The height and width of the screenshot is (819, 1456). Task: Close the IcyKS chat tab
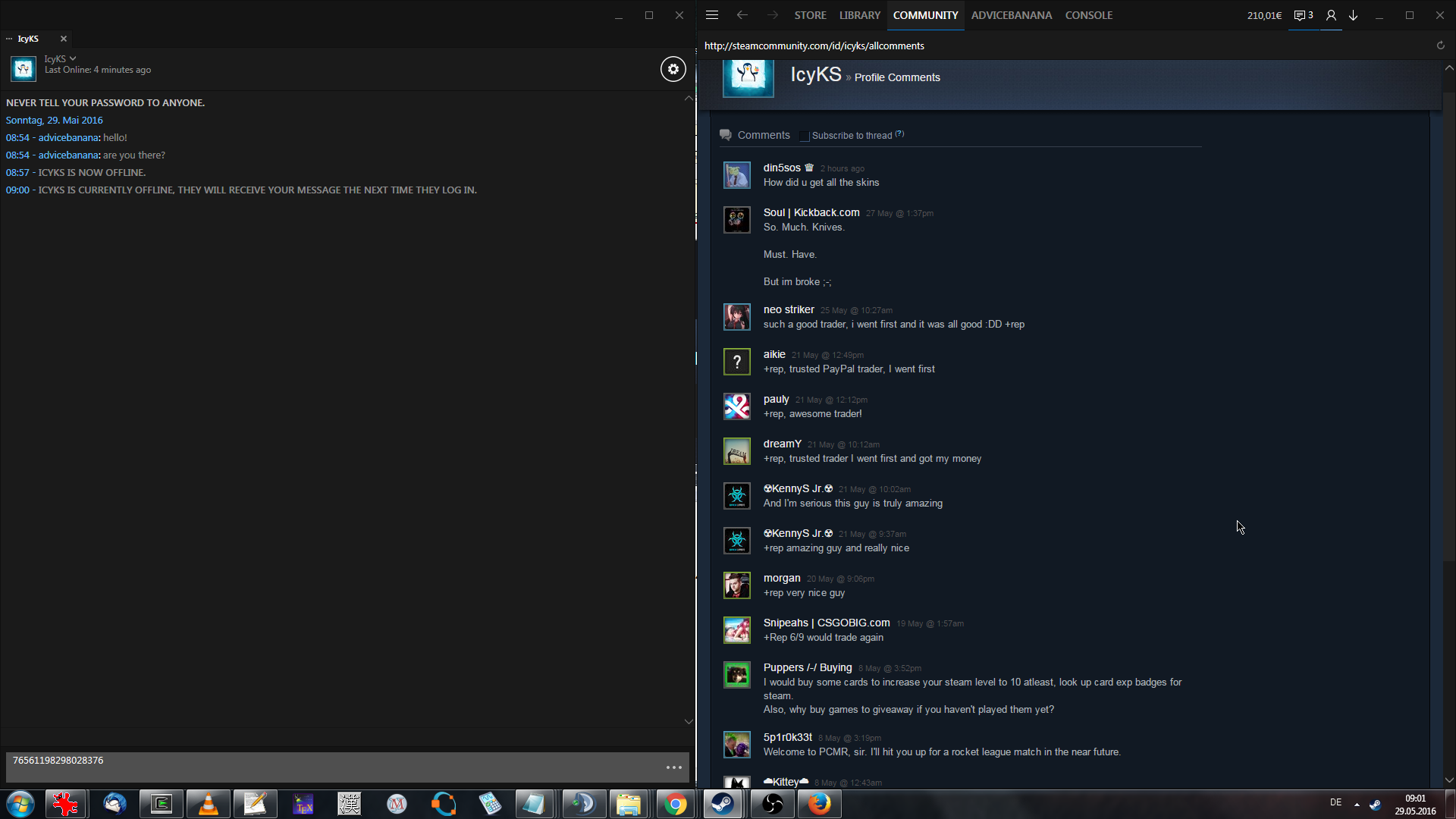coord(64,39)
